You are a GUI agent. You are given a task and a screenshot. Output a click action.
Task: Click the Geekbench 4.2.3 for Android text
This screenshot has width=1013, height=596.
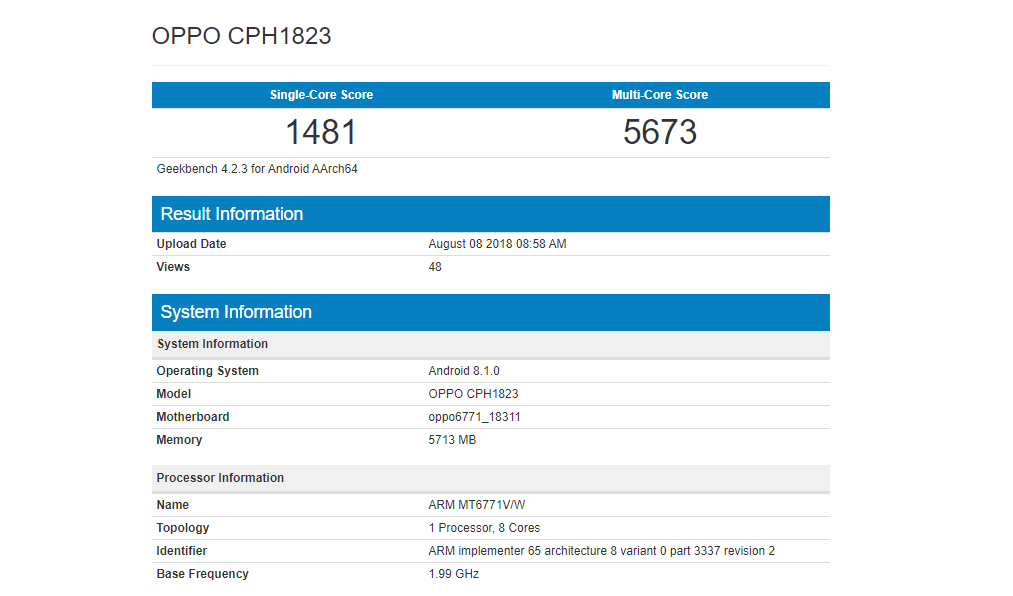pyautogui.click(x=257, y=169)
